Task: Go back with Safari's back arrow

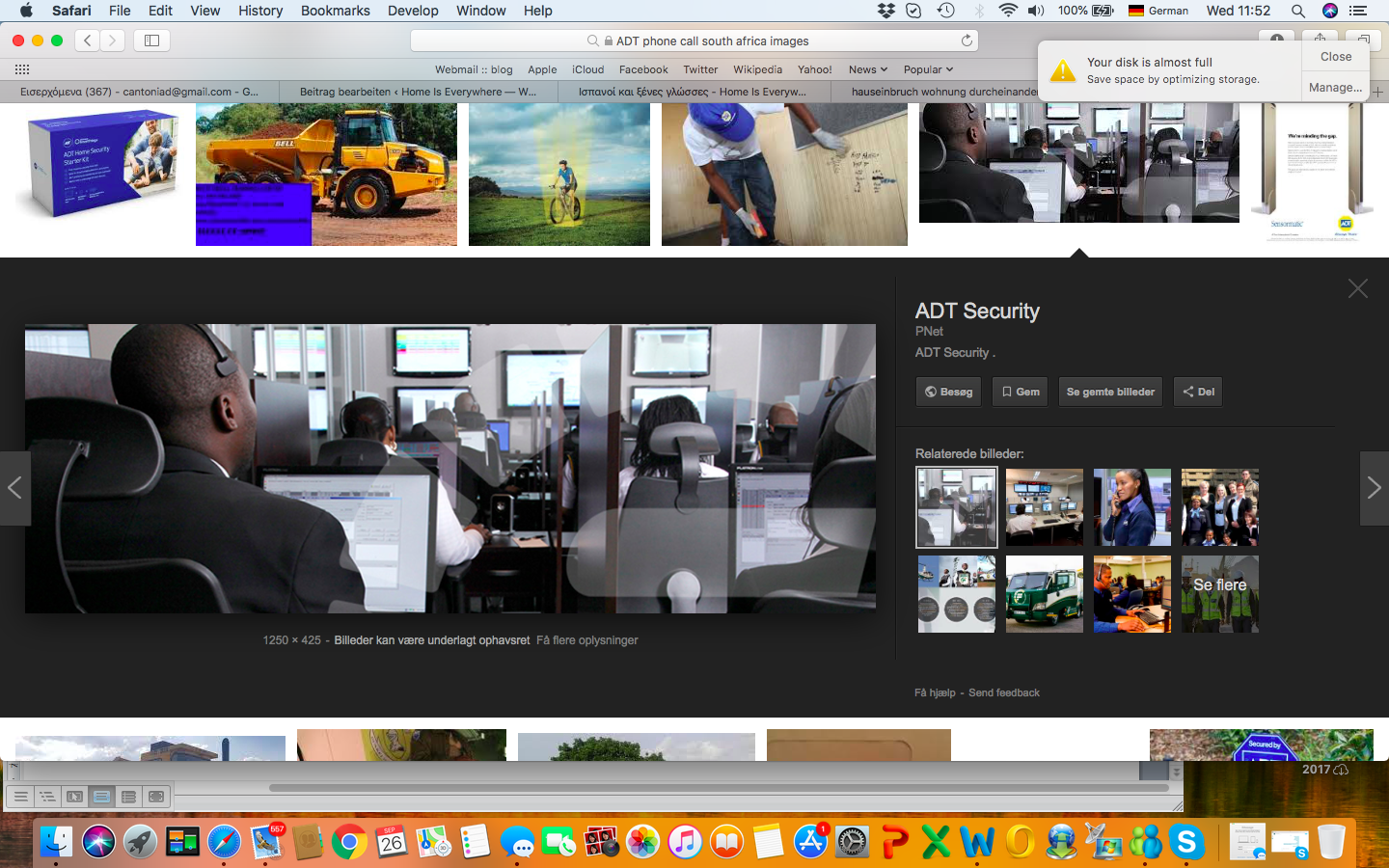Action: [88, 41]
